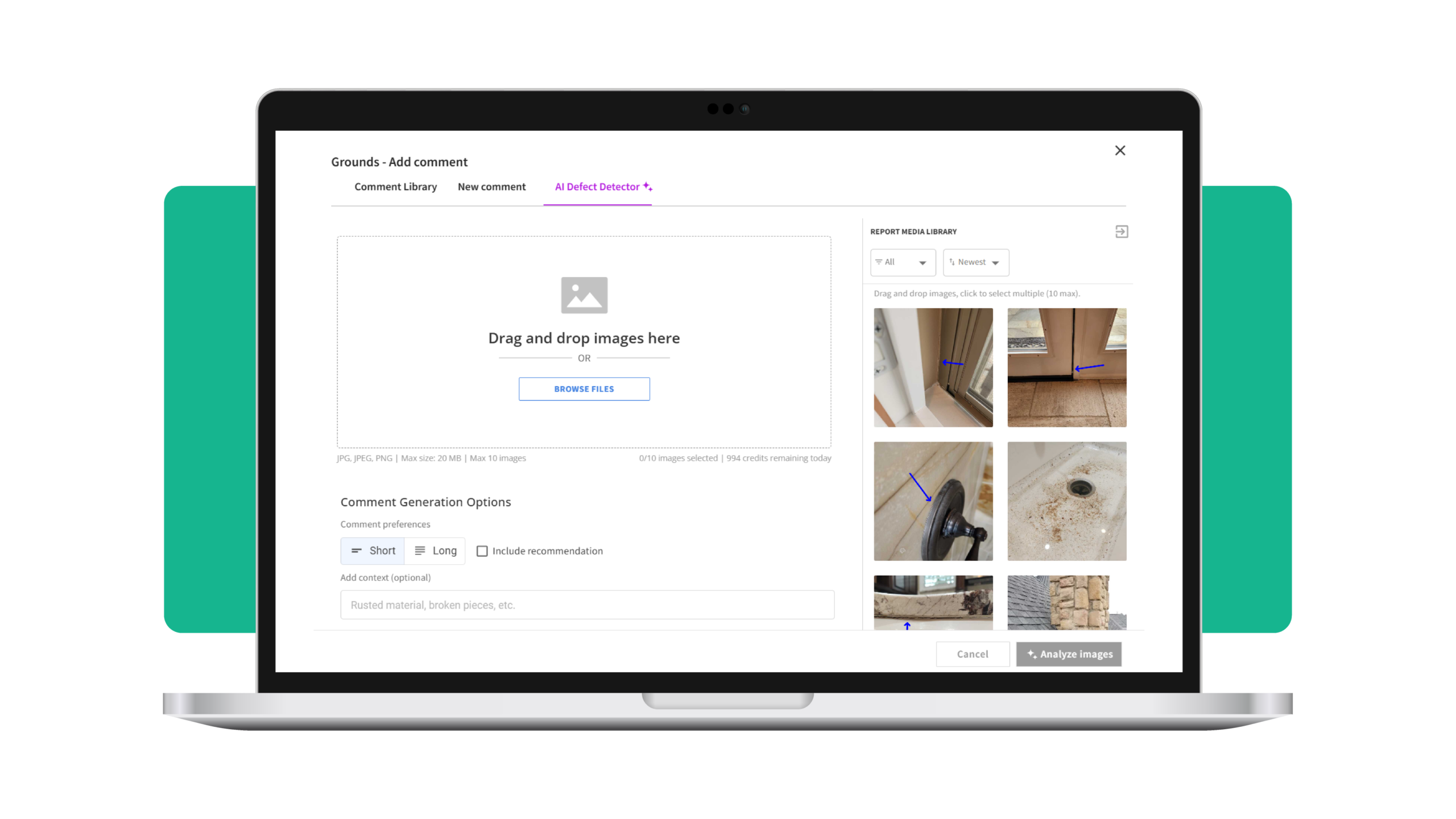The height and width of the screenshot is (819, 1456).
Task: Click the Add context text field
Action: coord(587,605)
